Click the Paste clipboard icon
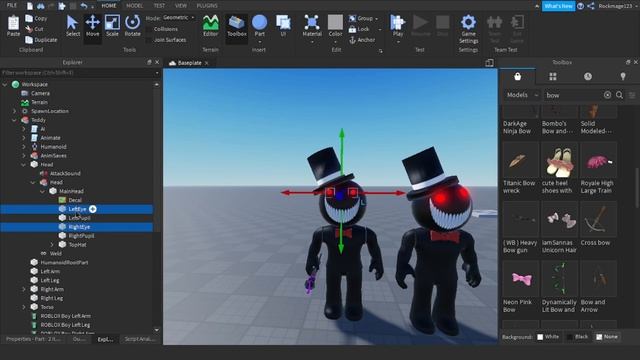 13,25
